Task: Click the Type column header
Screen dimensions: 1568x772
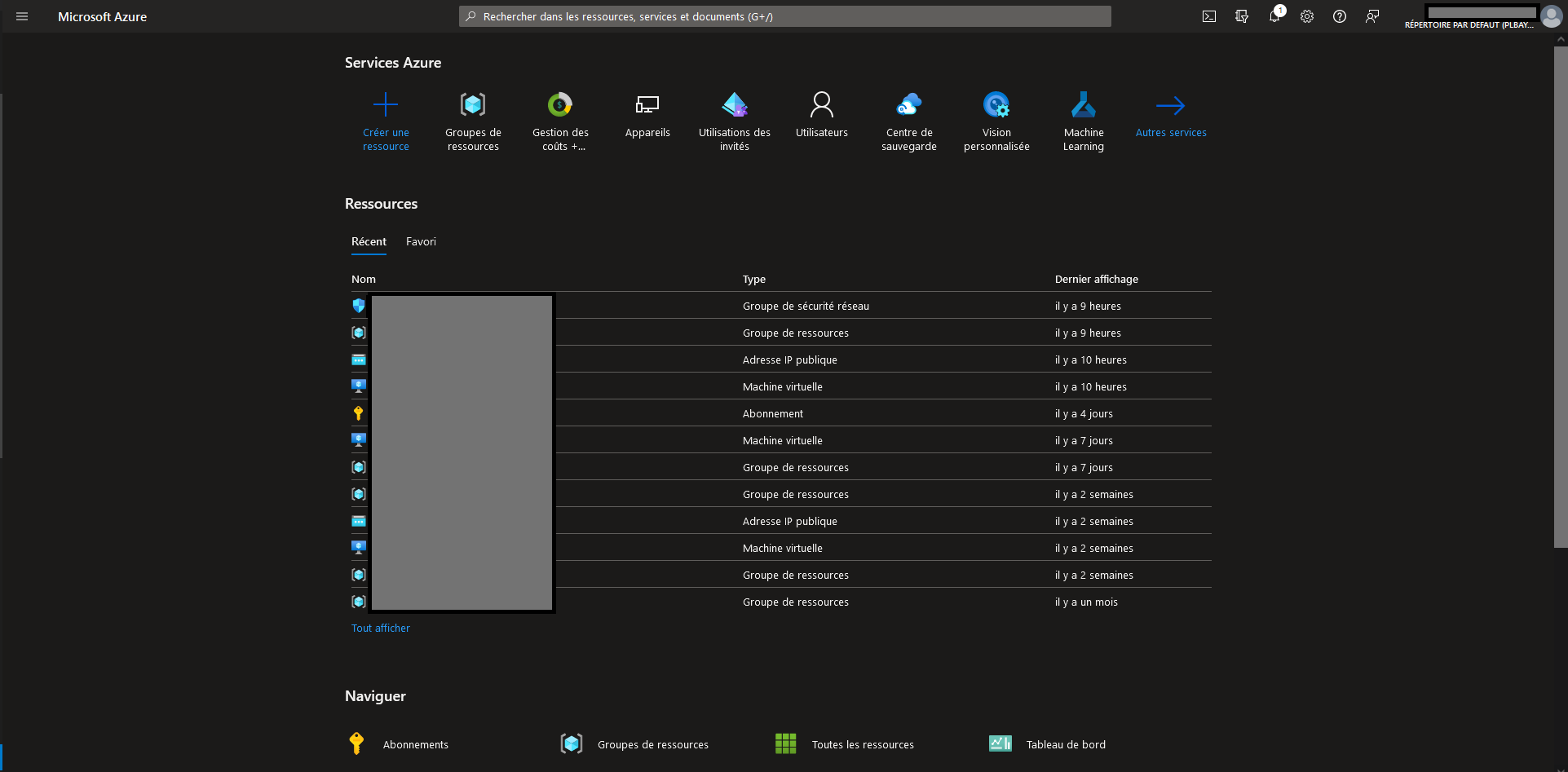Action: coord(754,280)
